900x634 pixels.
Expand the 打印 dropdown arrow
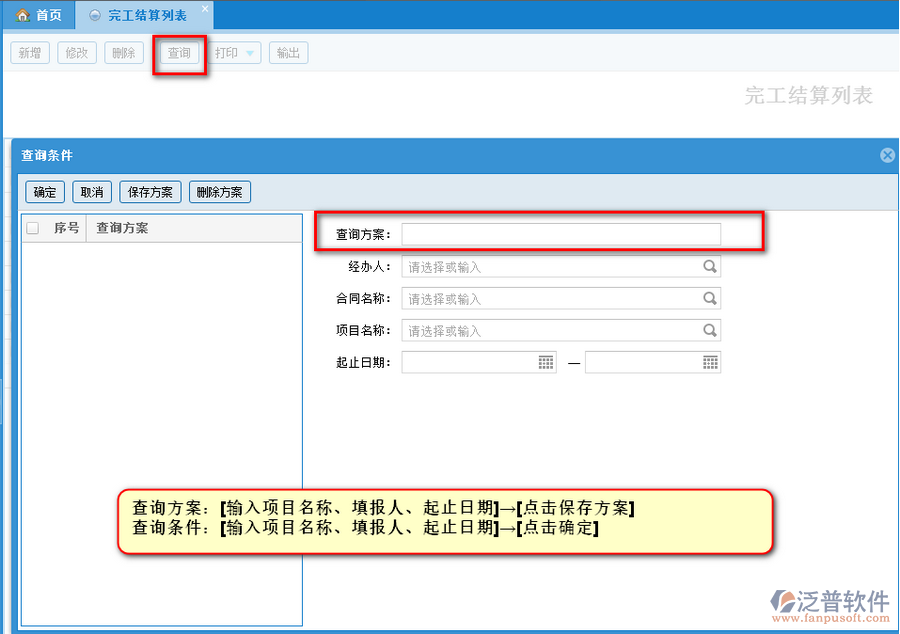point(250,53)
